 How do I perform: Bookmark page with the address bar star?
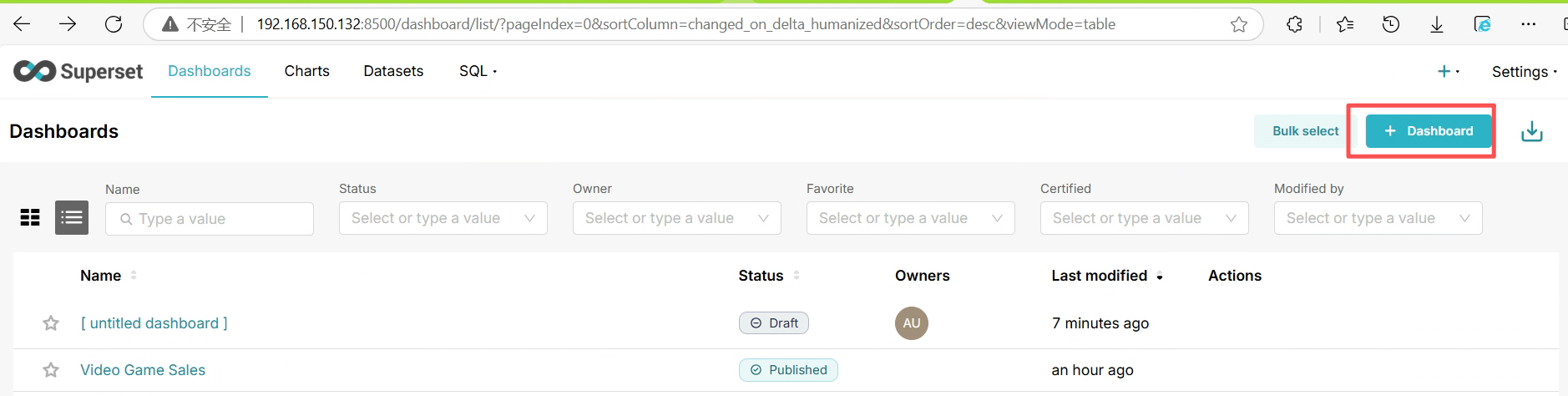(x=1239, y=24)
